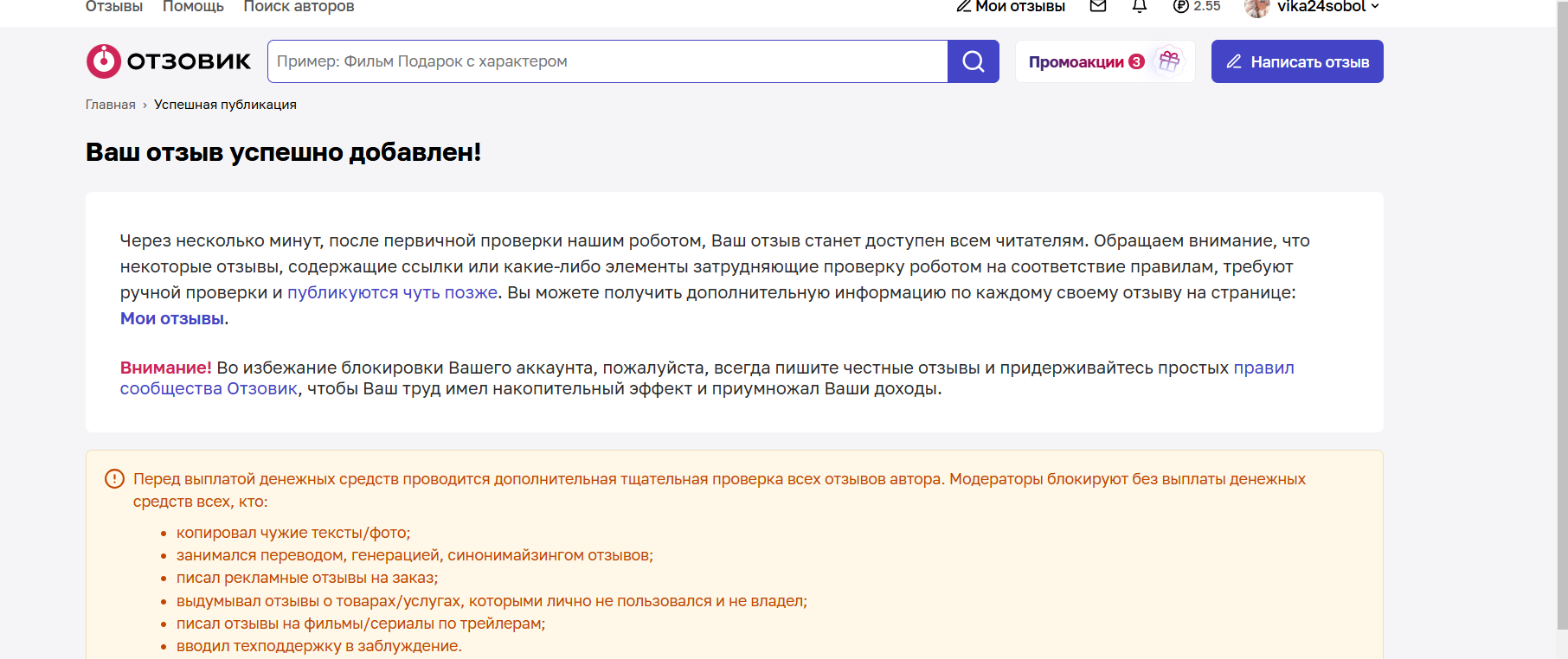Click the gift box promo icon

tap(1169, 61)
